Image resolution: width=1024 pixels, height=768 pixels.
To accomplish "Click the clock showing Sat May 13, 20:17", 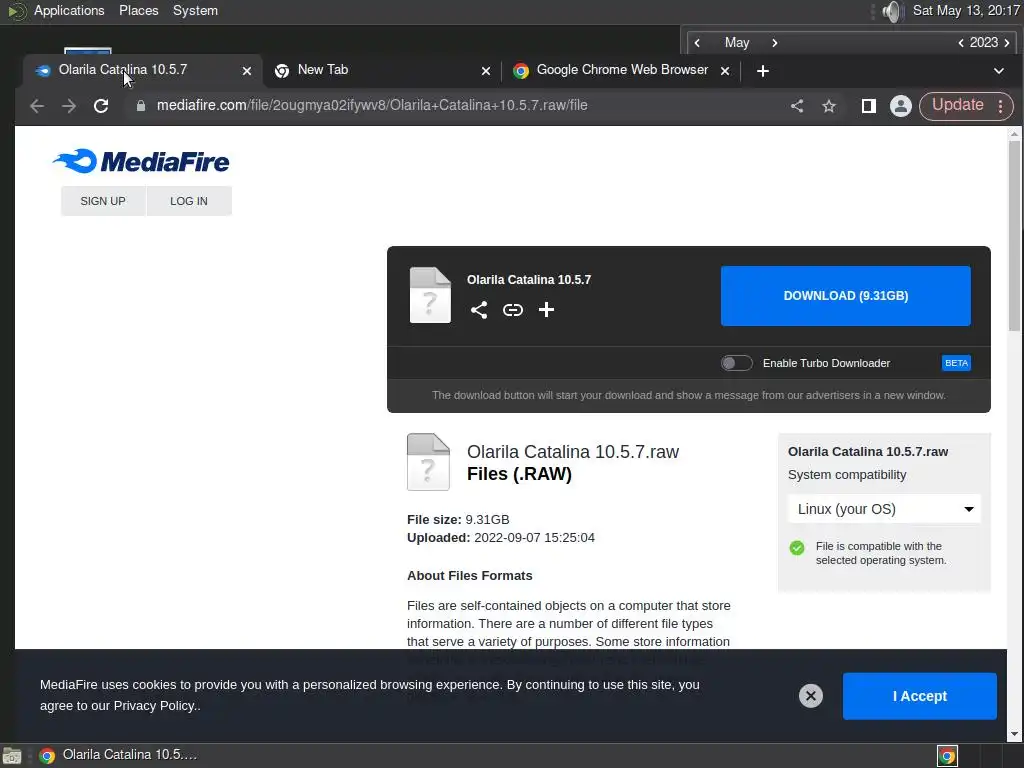I will 966,10.
